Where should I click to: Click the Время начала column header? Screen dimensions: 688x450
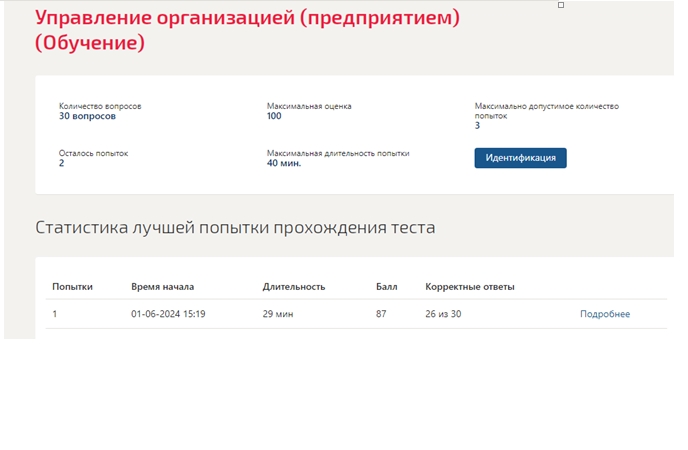[x=162, y=287]
